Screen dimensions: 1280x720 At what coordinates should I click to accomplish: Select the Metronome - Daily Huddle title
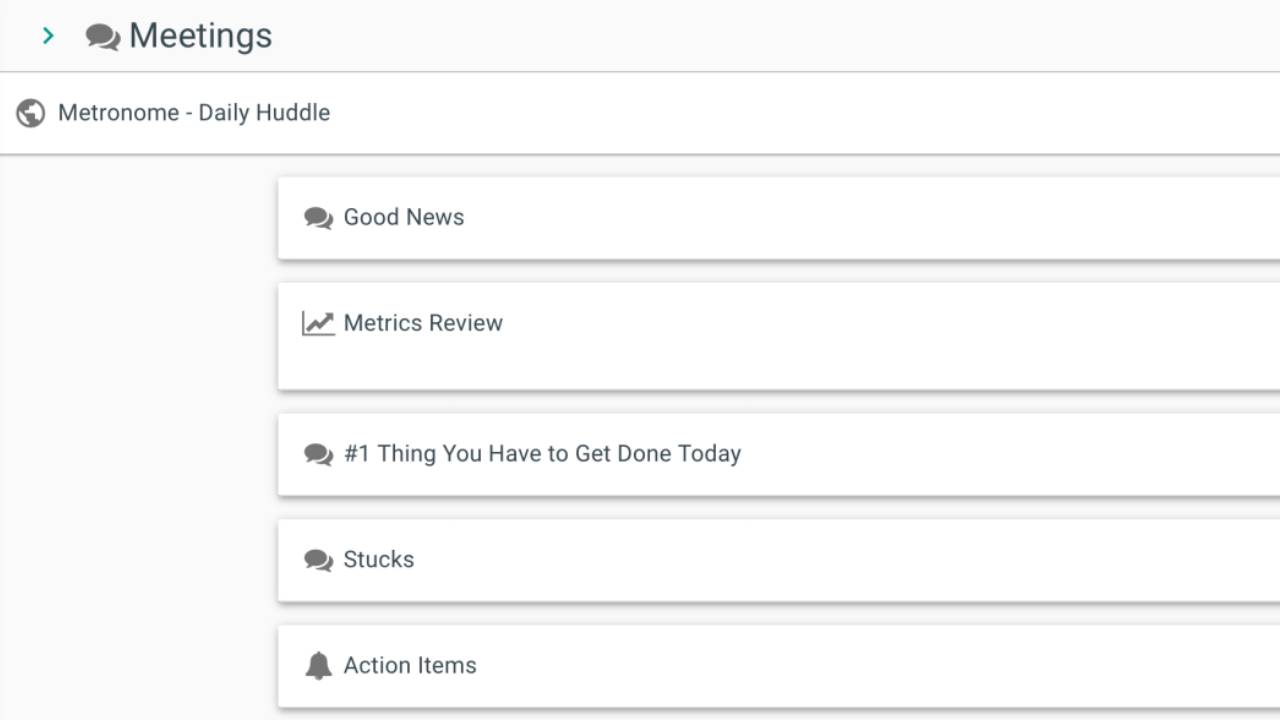click(x=194, y=113)
